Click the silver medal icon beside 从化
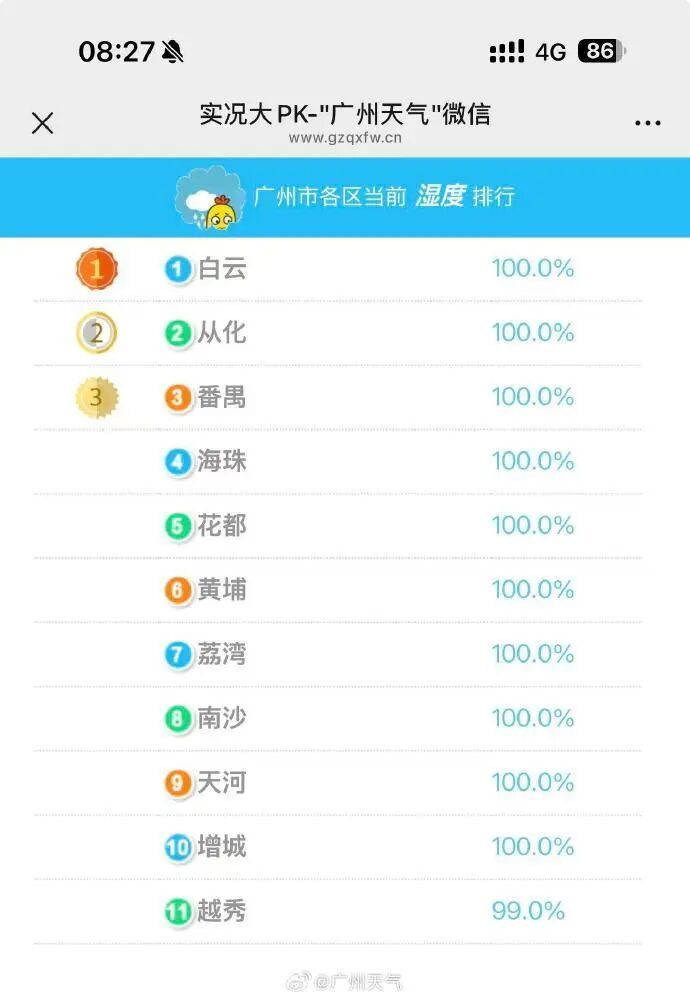Screen dimensions: 690x998 coord(96,333)
